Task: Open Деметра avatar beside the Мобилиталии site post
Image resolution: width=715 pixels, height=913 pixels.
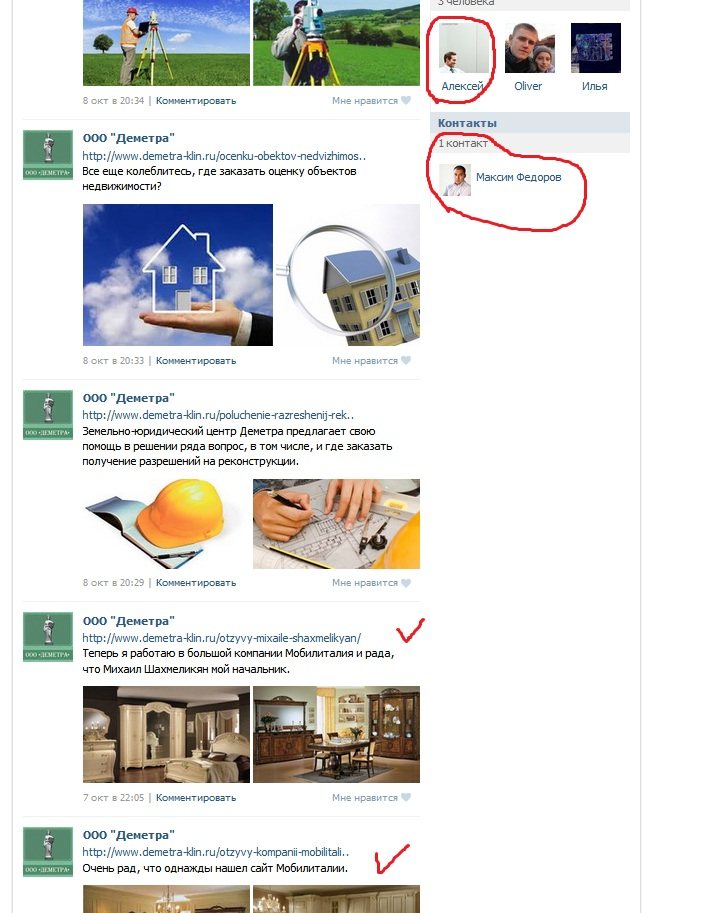Action: [48, 852]
